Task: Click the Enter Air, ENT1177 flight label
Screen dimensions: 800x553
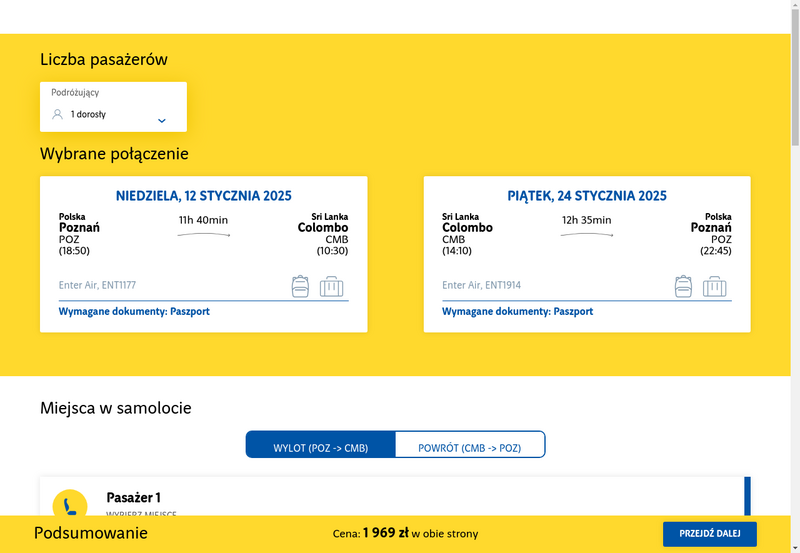Action: [x=97, y=285]
